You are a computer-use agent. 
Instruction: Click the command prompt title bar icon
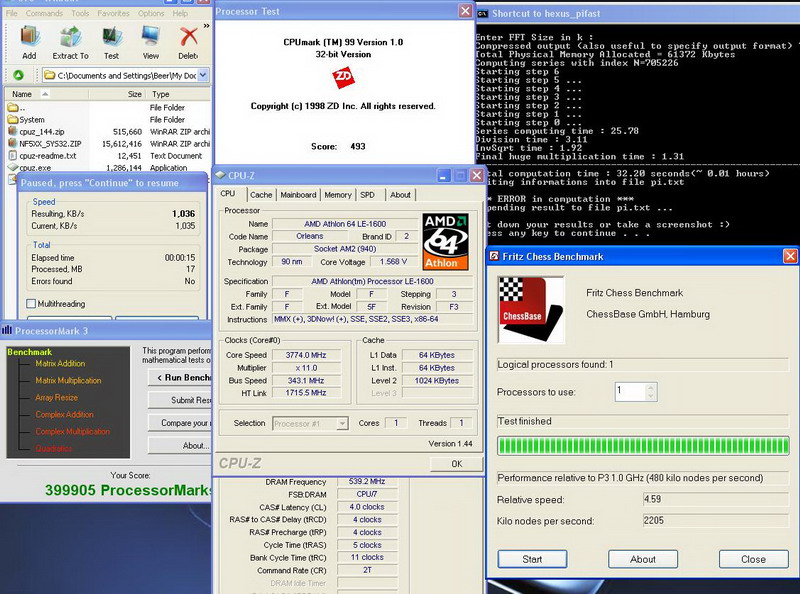[x=483, y=14]
